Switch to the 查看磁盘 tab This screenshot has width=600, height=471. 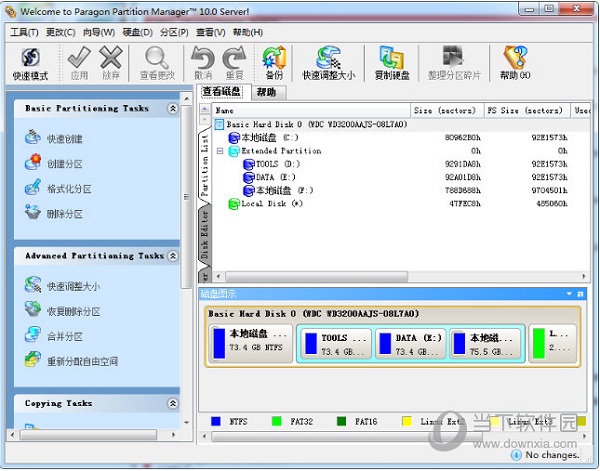pyautogui.click(x=222, y=91)
